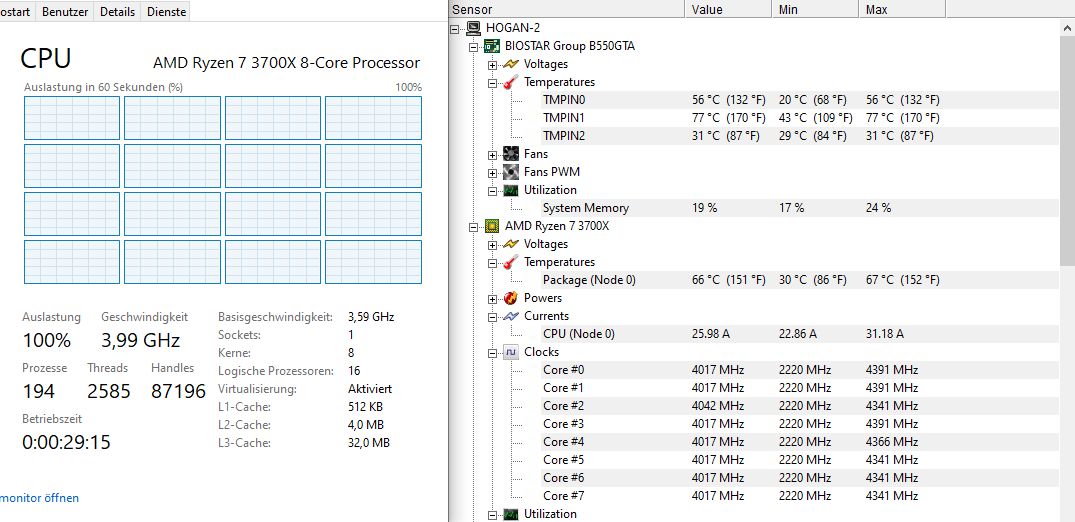Click the 32,0 MB L3-Cache value
This screenshot has height=522, width=1075.
(x=369, y=443)
